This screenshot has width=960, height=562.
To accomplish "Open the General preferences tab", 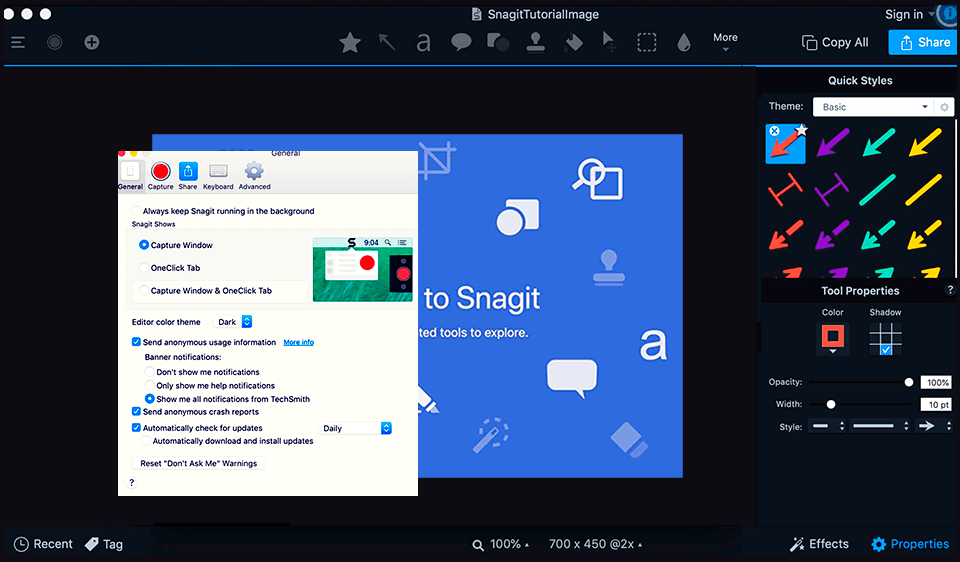I will pos(130,176).
